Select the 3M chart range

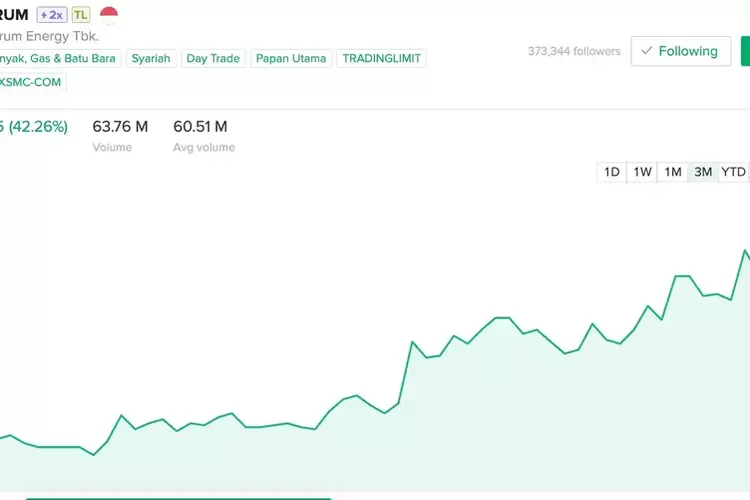point(703,172)
